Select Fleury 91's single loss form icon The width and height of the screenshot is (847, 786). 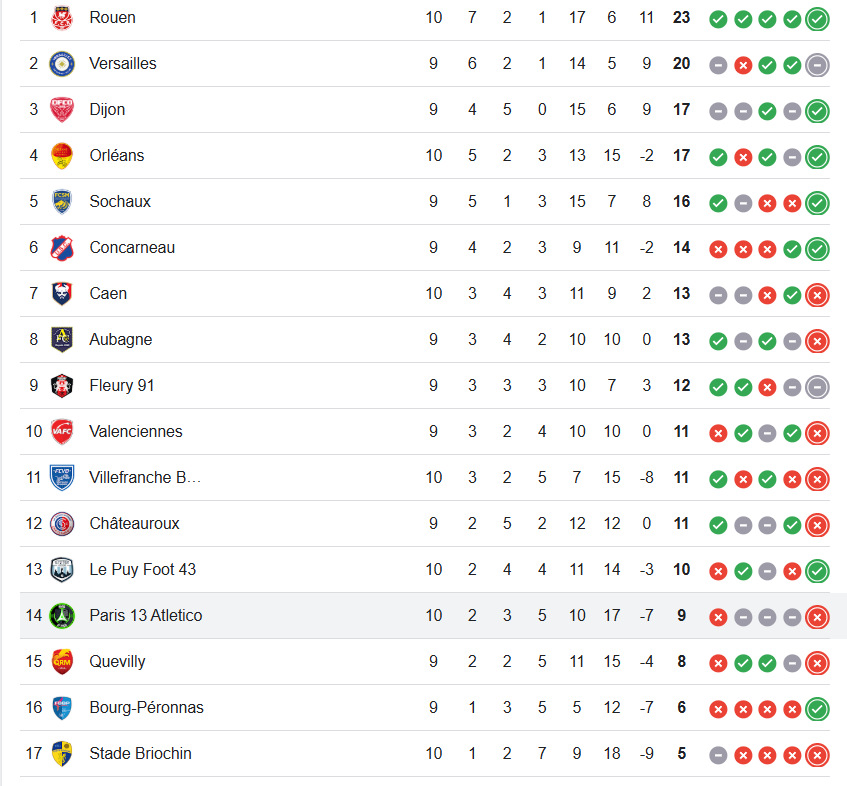(x=767, y=387)
